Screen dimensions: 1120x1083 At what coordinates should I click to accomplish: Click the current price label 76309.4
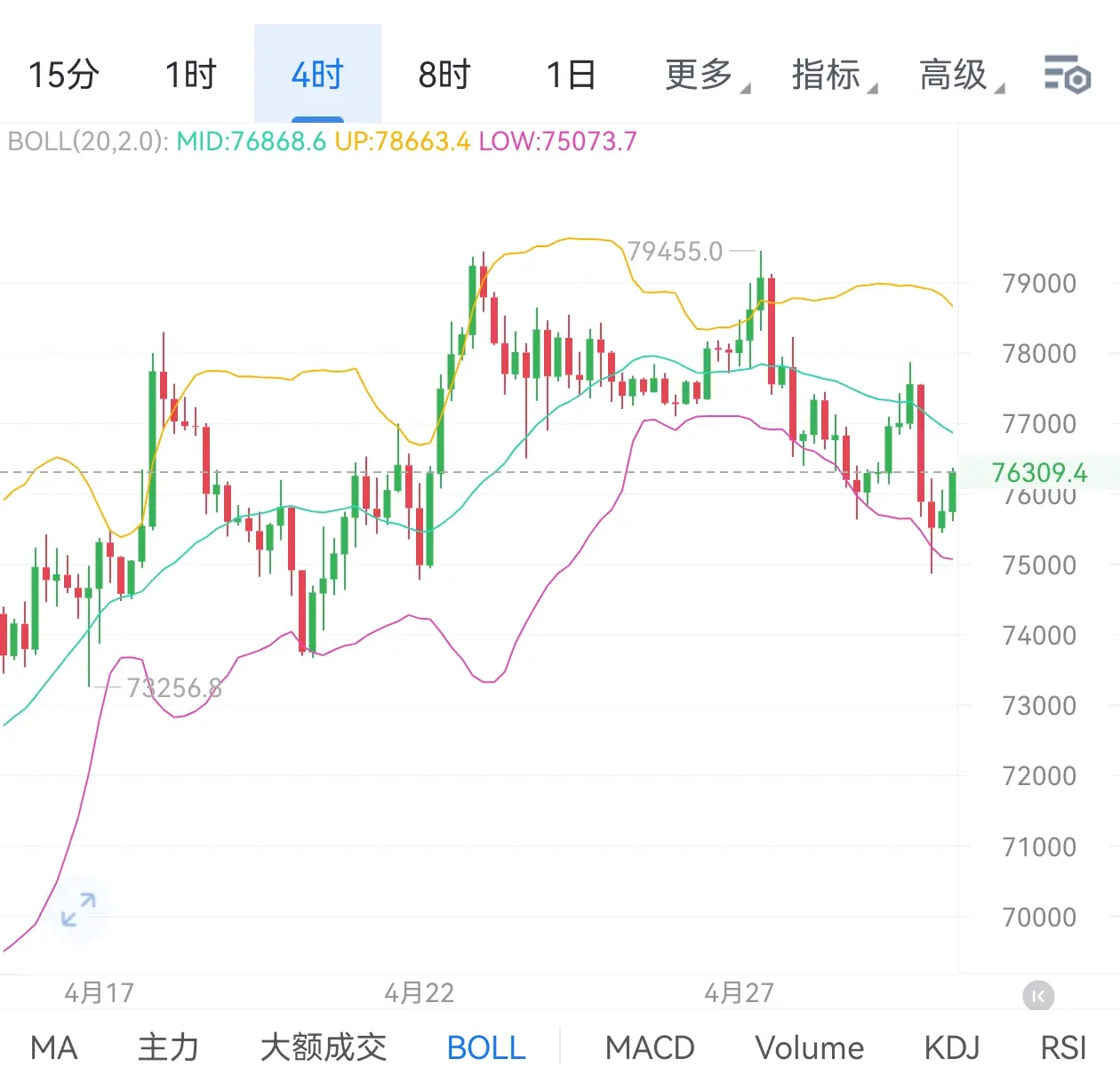click(1039, 472)
